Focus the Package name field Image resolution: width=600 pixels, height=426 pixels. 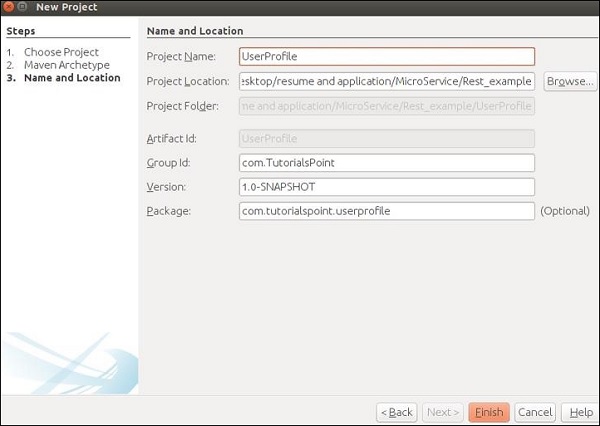tap(387, 211)
